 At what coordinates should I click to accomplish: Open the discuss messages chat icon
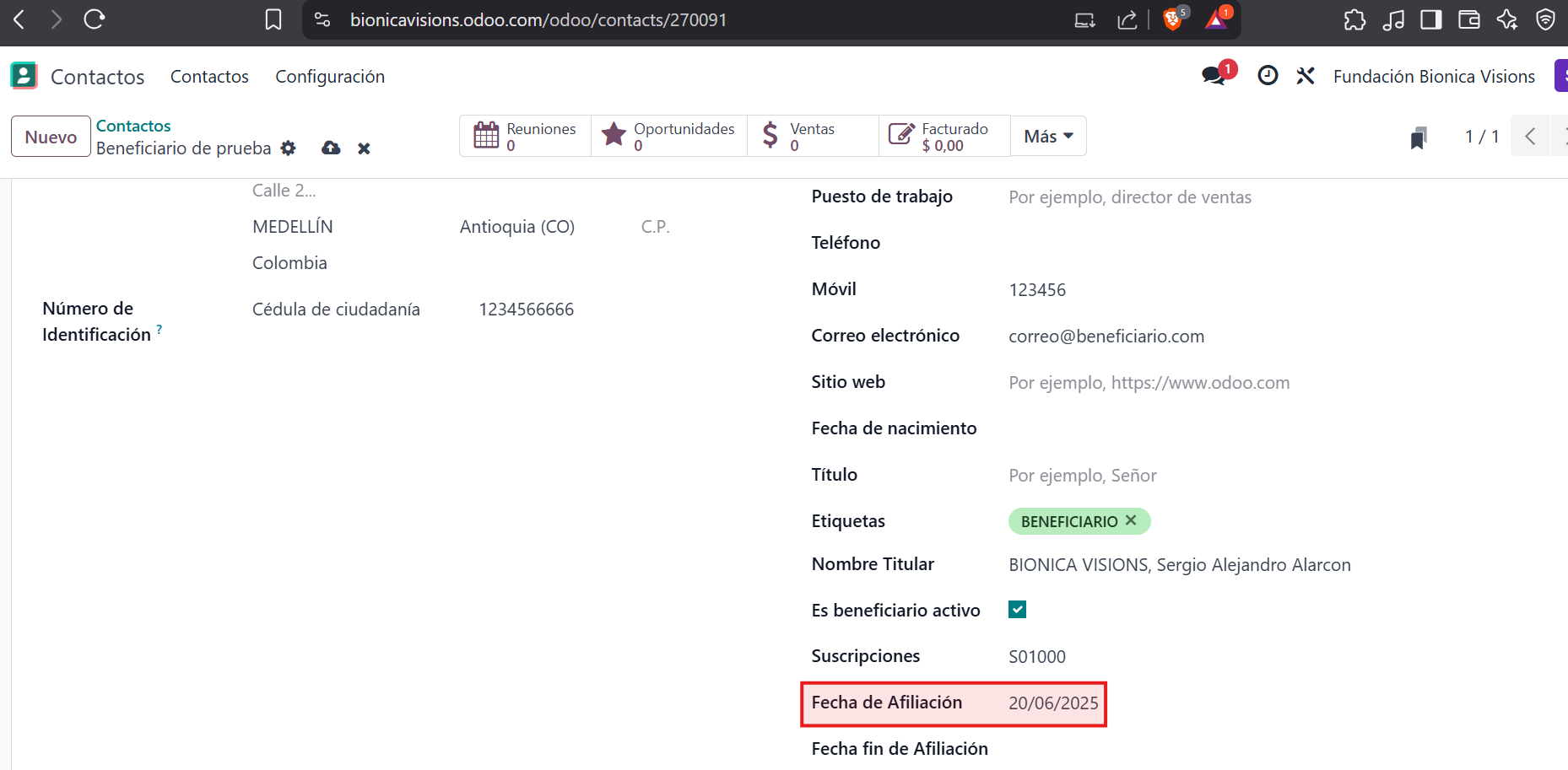1214,76
